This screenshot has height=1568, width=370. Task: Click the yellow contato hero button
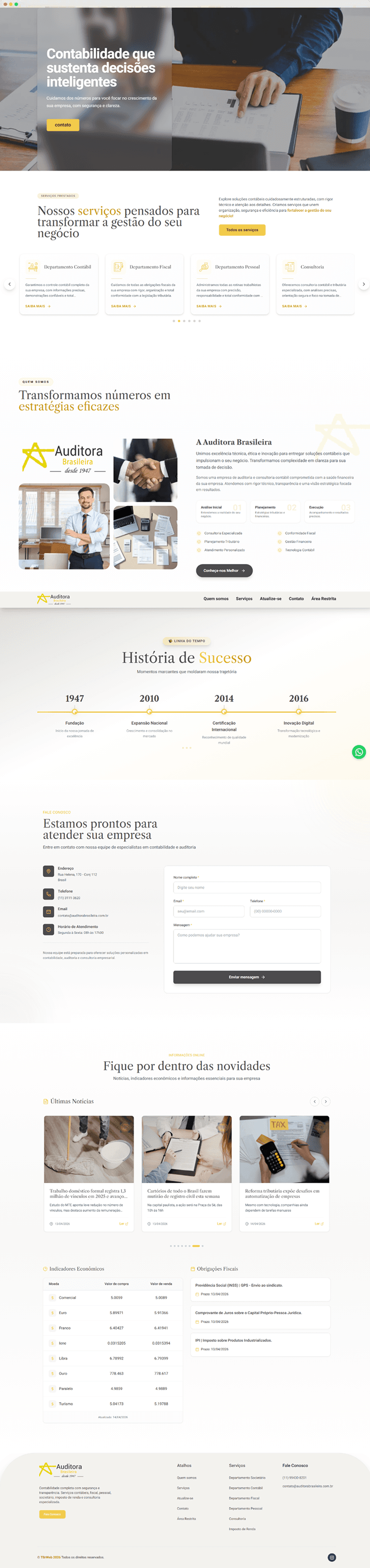pyautogui.click(x=63, y=125)
